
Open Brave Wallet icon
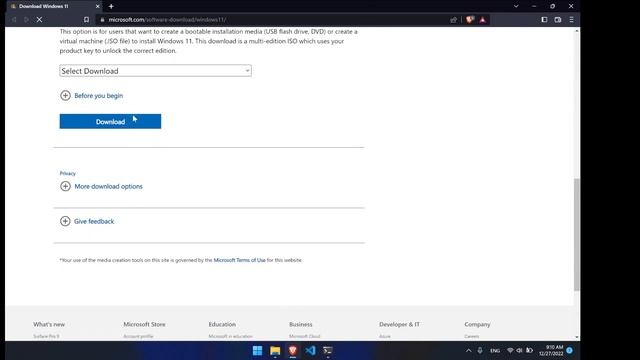(x=558, y=20)
